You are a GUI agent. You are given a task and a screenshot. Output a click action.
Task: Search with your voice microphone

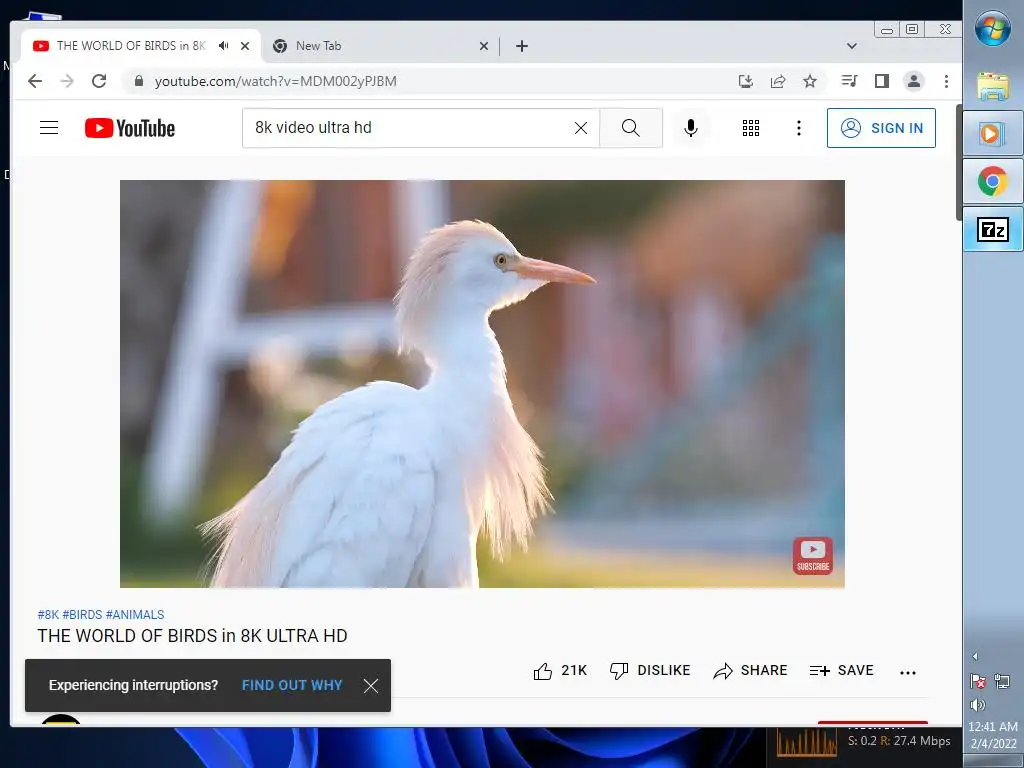[691, 128]
